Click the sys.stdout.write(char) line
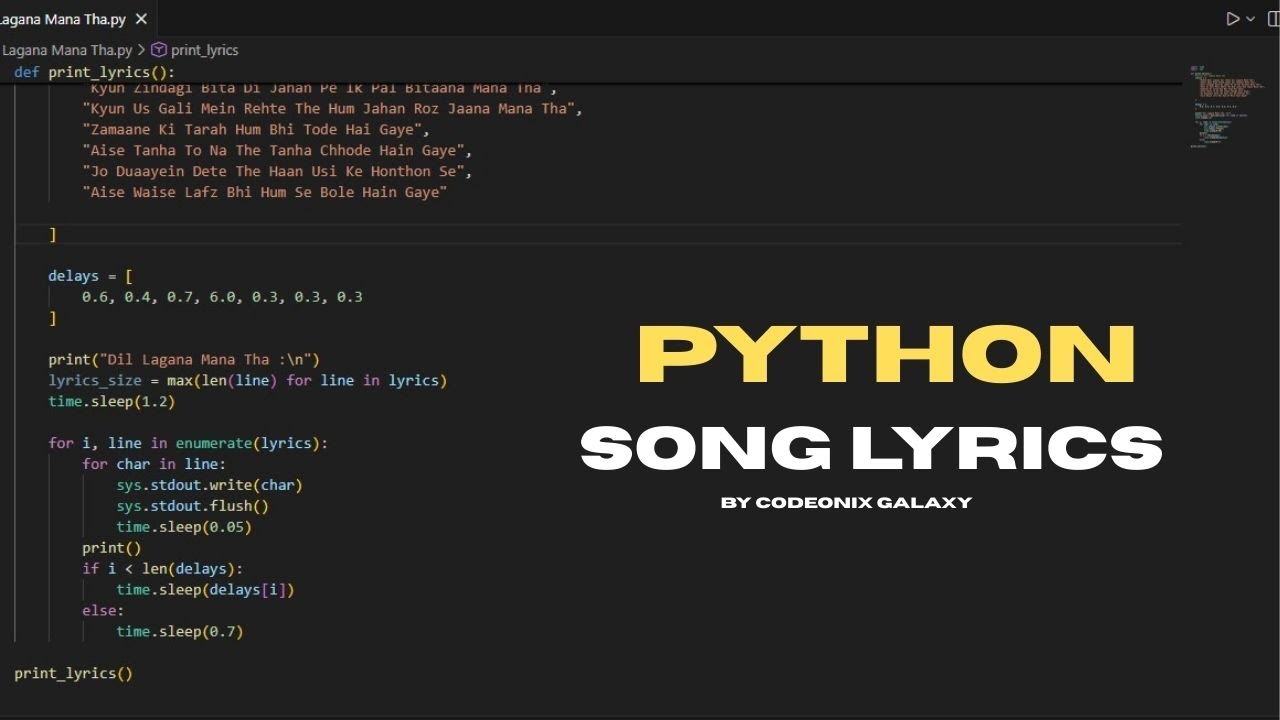Viewport: 1280px width, 720px height. [x=209, y=485]
